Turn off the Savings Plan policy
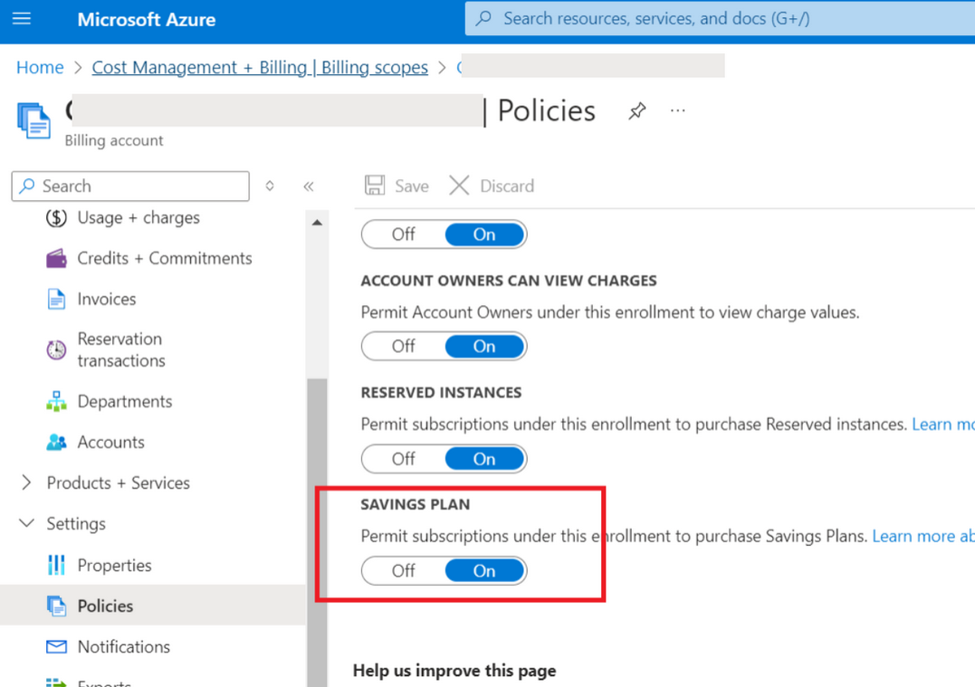 tap(403, 571)
